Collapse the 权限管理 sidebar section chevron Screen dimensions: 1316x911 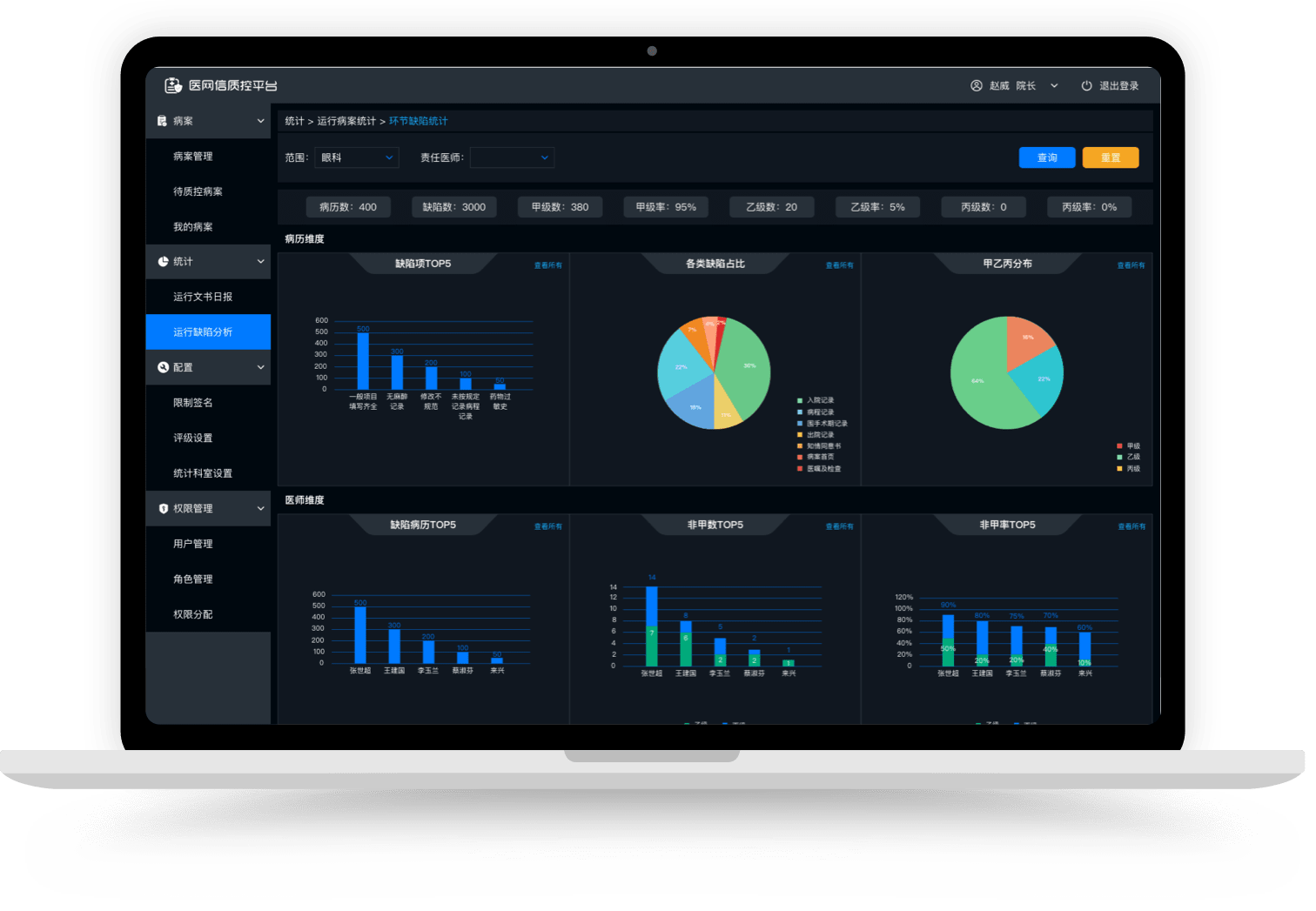tap(260, 508)
